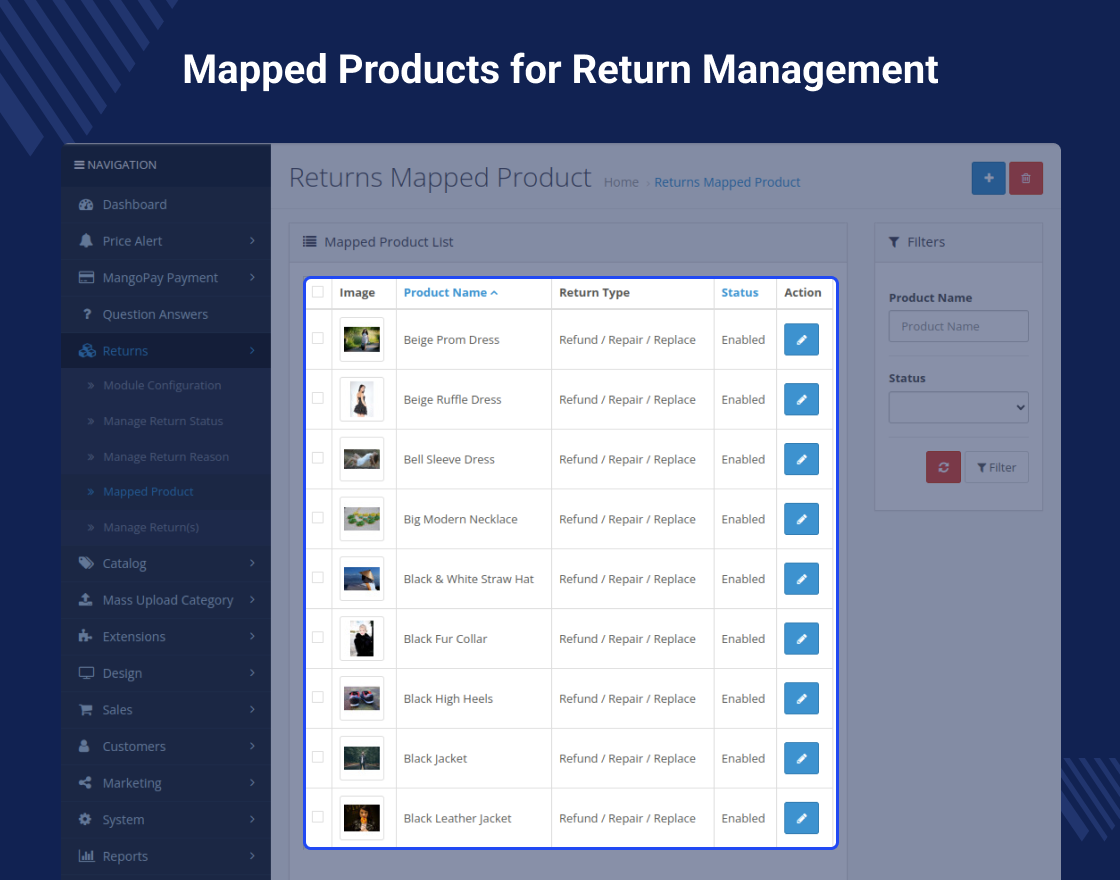The width and height of the screenshot is (1120, 880).
Task: Click the Marketing share icon
Action: point(85,783)
